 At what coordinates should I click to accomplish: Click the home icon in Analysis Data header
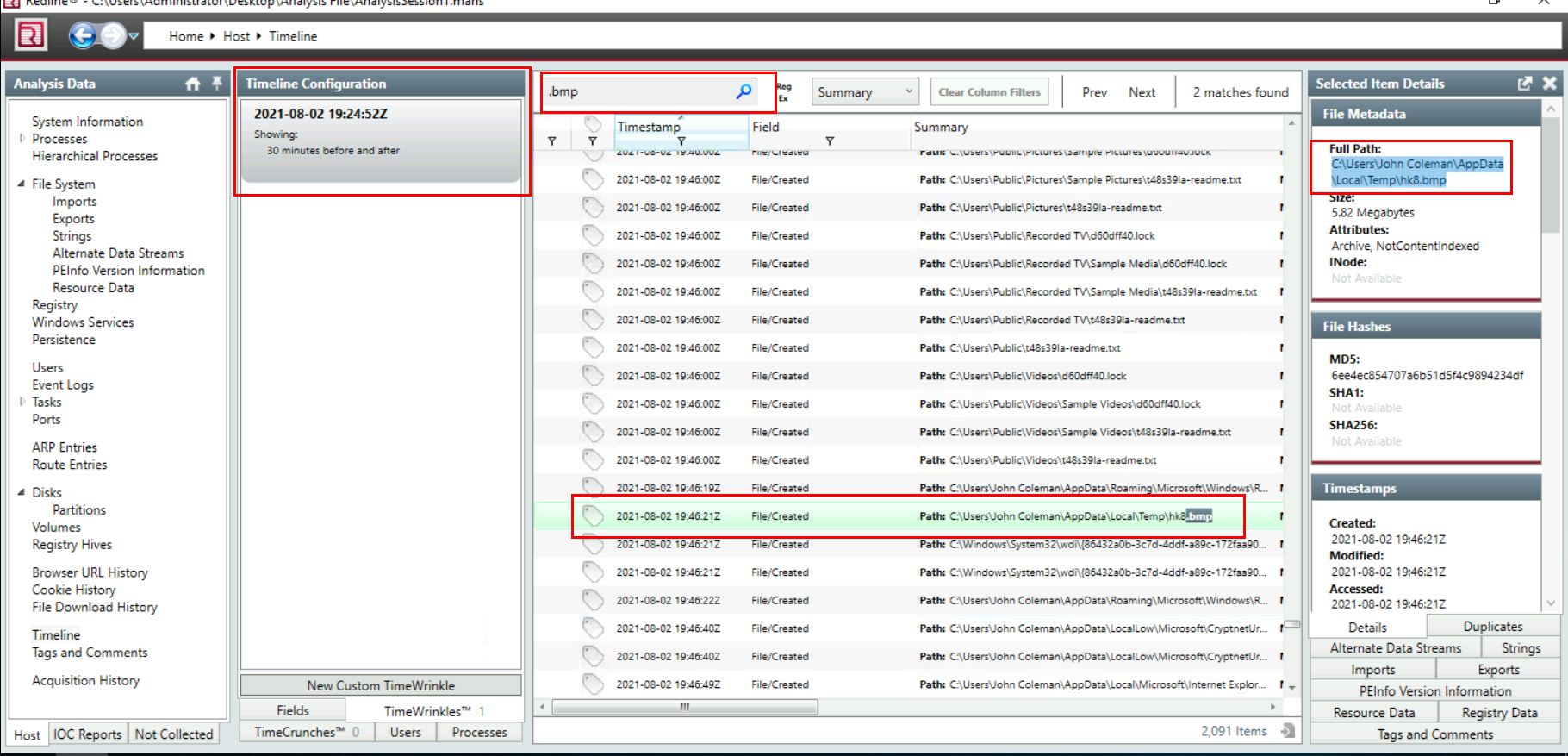click(x=192, y=84)
